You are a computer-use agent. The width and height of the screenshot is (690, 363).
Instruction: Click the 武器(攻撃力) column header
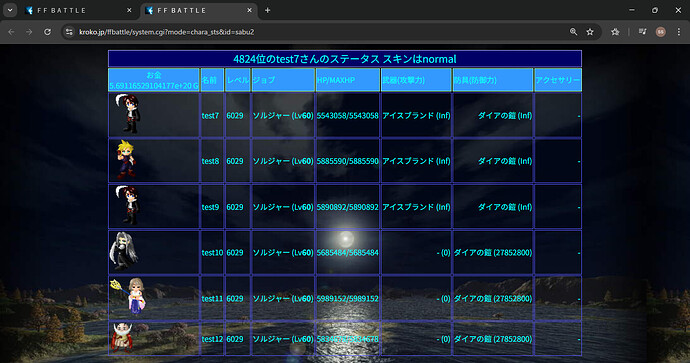416,80
